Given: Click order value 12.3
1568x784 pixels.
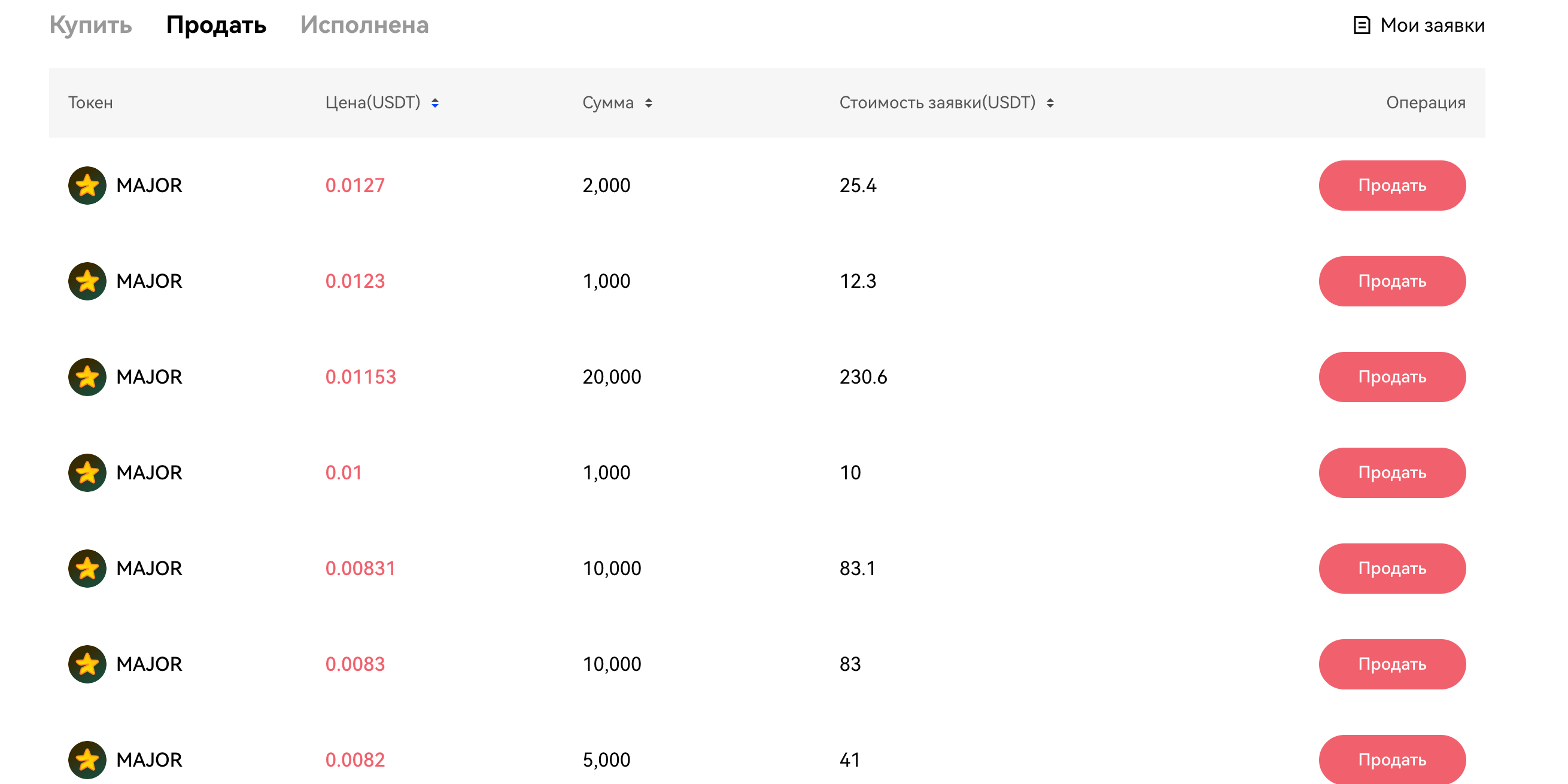Looking at the screenshot, I should [x=858, y=281].
